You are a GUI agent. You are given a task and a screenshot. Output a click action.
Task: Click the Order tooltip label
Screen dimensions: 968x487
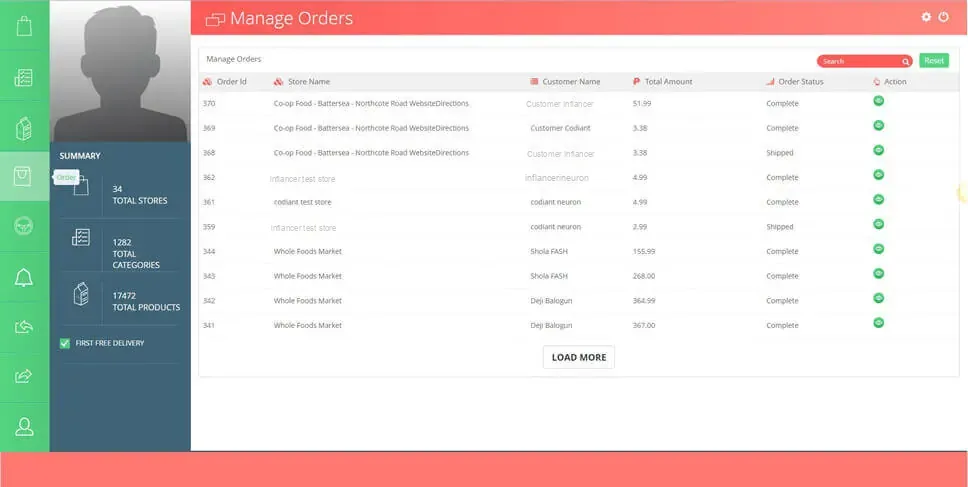tap(66, 178)
